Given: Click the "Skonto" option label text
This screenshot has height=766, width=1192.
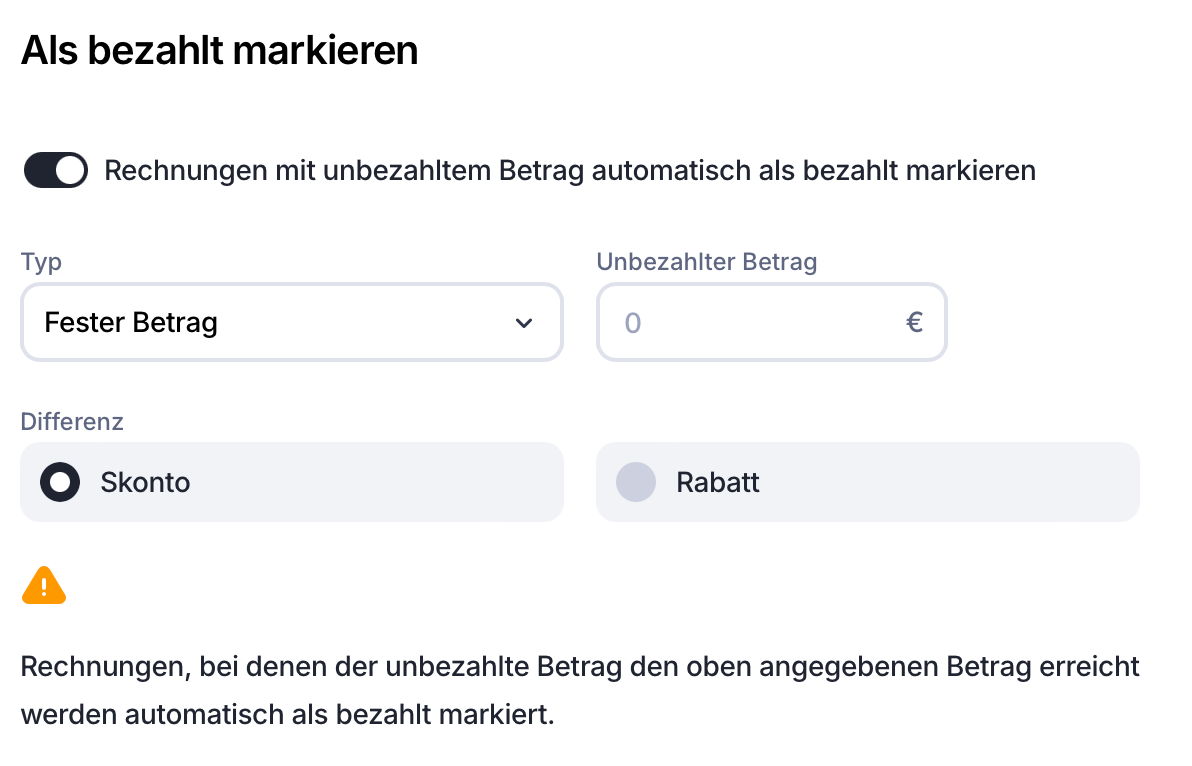Looking at the screenshot, I should tap(145, 482).
